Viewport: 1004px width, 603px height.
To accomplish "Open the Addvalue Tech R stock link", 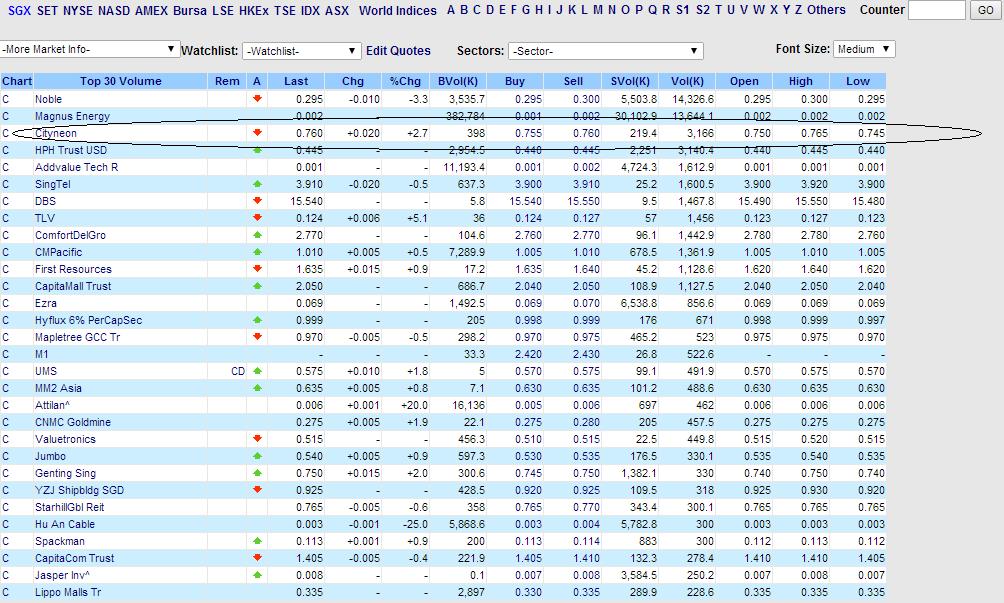I will tap(76, 167).
